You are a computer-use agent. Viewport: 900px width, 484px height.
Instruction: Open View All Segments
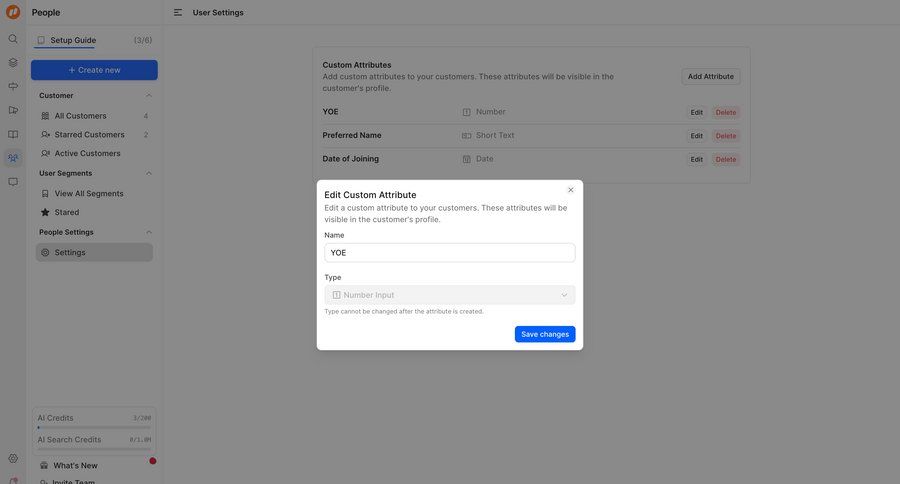point(94,193)
